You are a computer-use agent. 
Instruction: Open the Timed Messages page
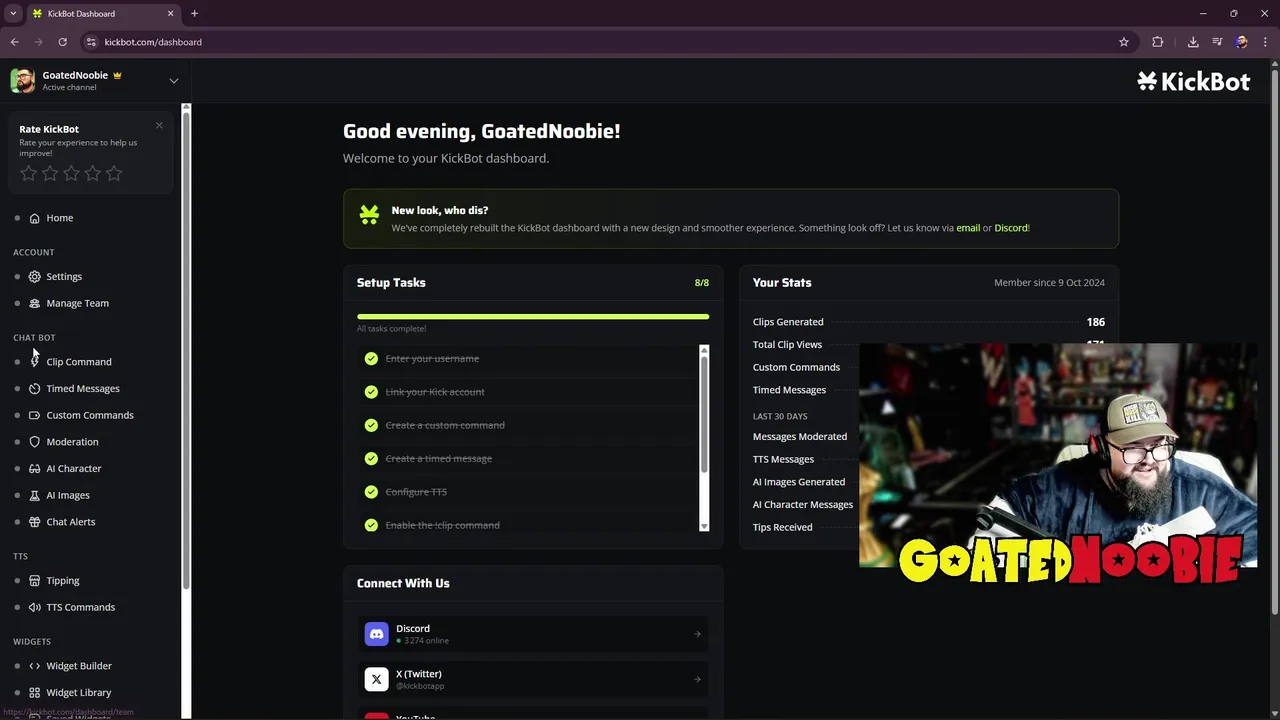tap(82, 389)
